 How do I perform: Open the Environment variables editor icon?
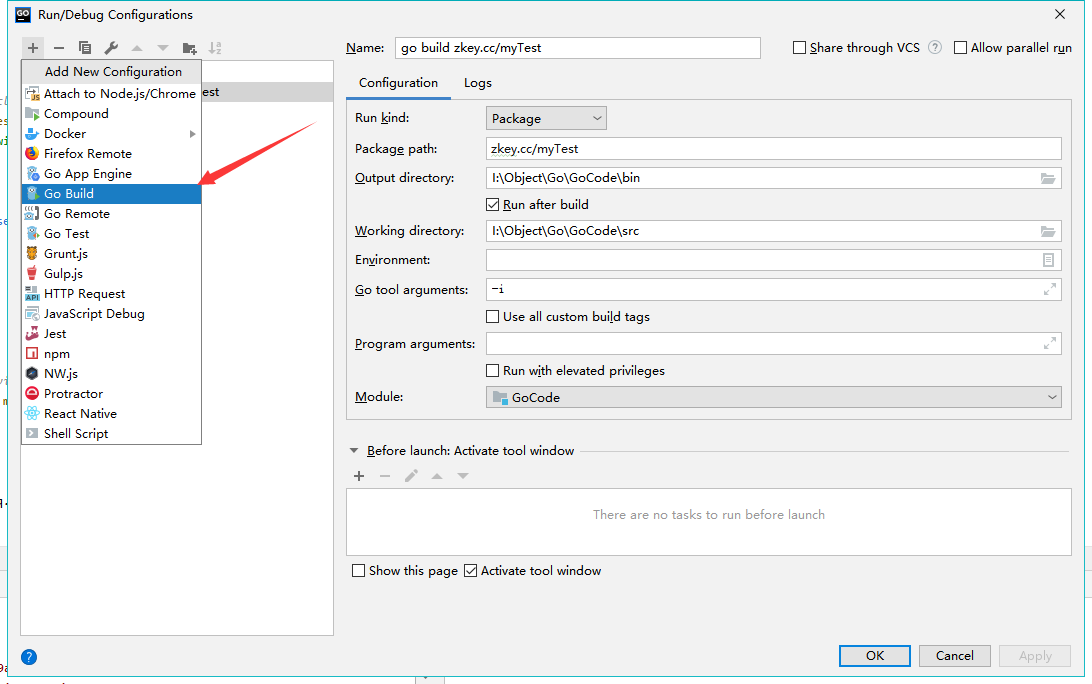coord(1048,260)
